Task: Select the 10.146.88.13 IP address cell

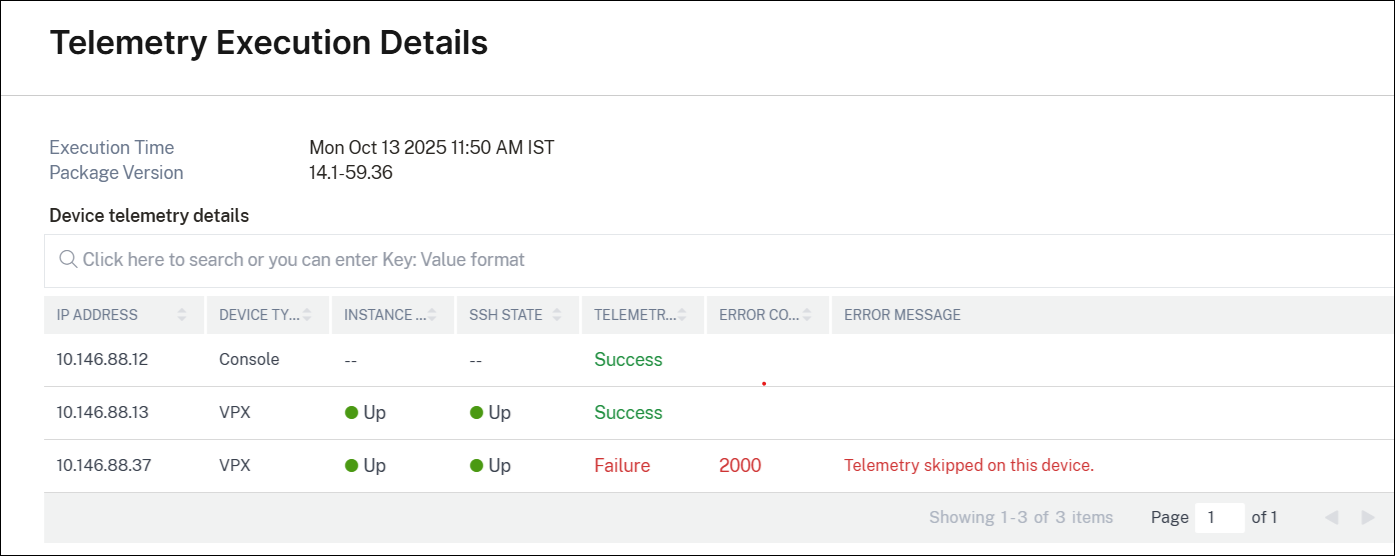Action: point(102,413)
